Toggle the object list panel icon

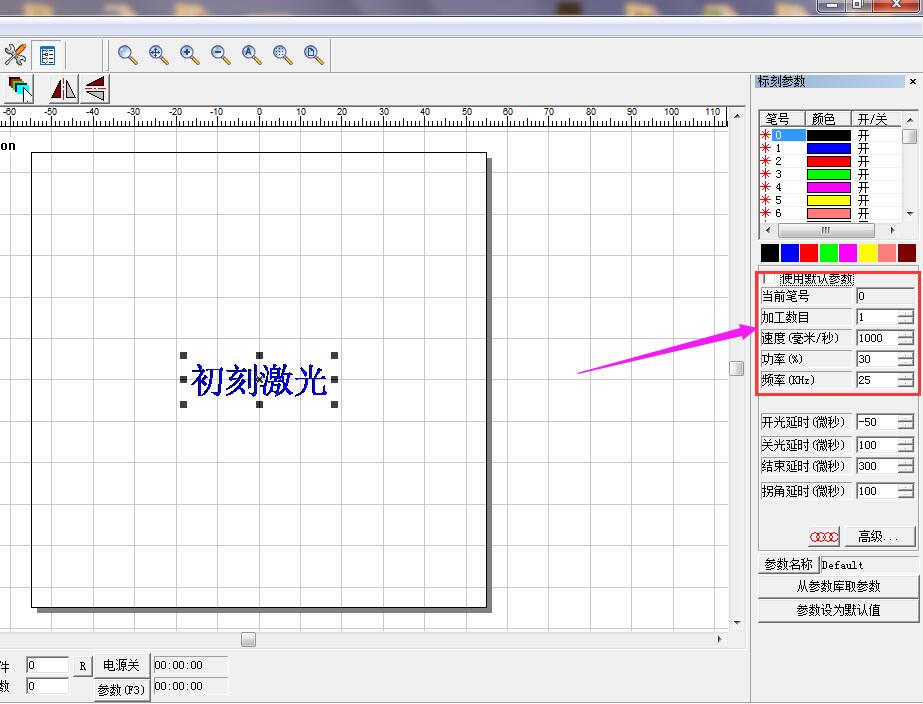click(47, 54)
